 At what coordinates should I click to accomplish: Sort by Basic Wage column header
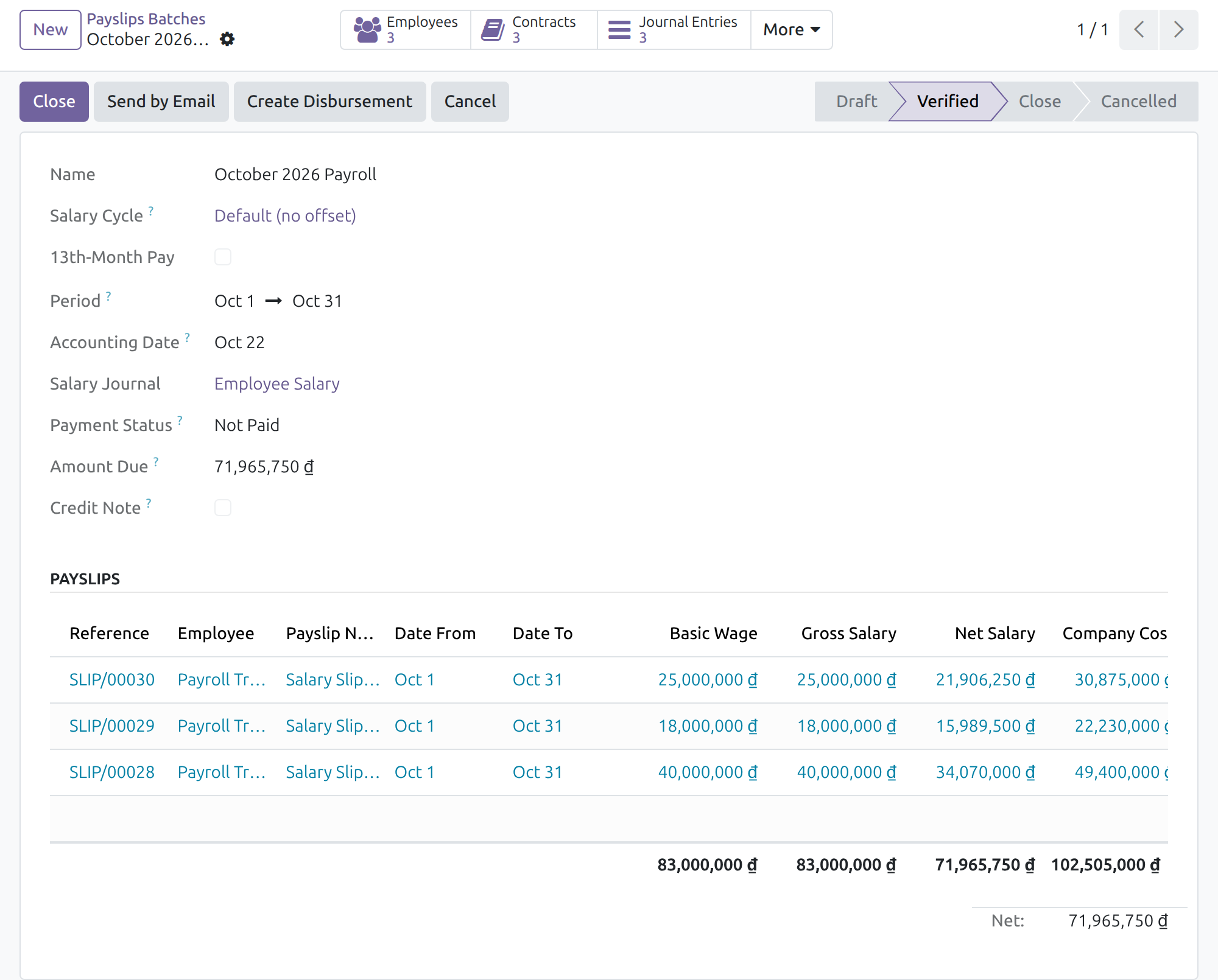tap(713, 633)
